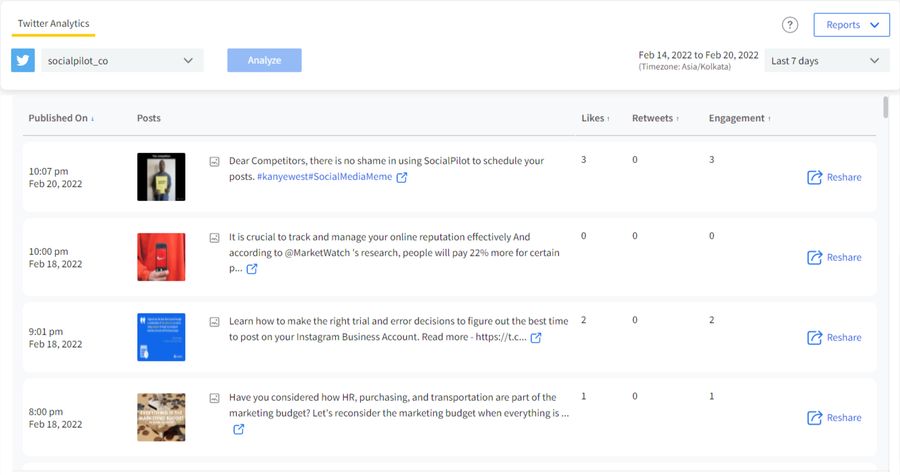
Task: Click the Twitter bird account icon
Action: [23, 60]
